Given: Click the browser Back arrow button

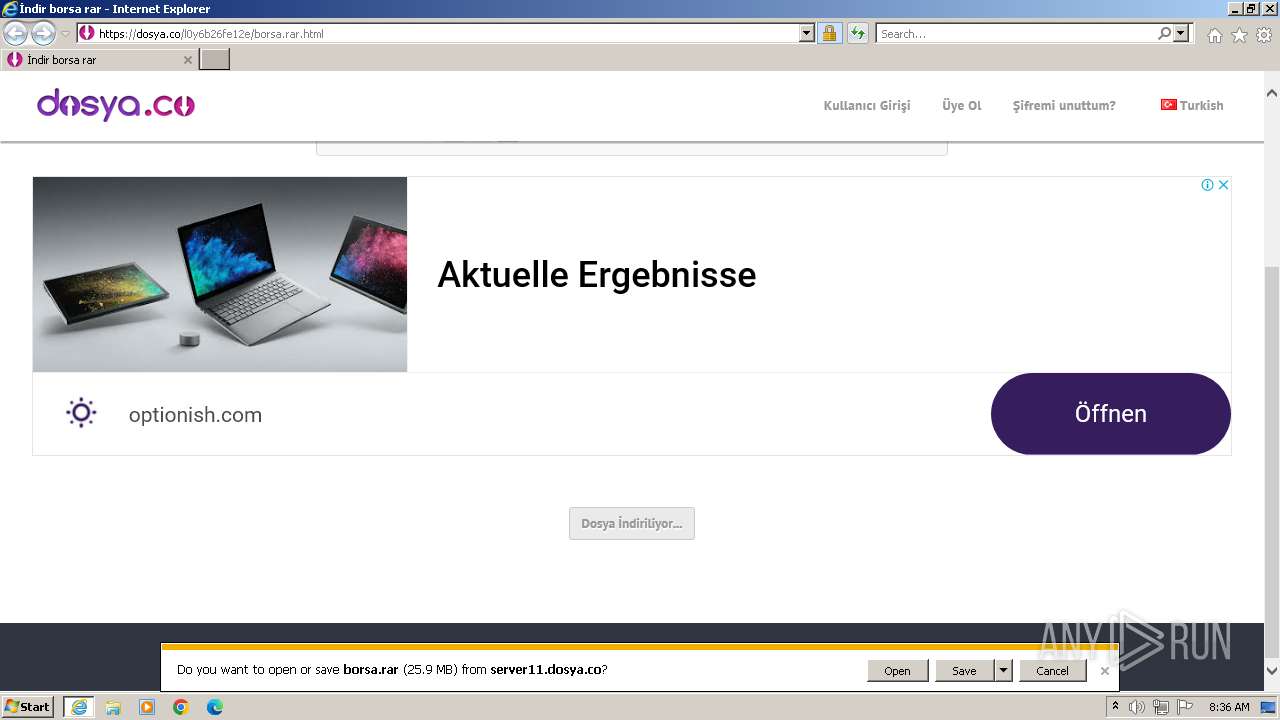Looking at the screenshot, I should click(x=16, y=33).
